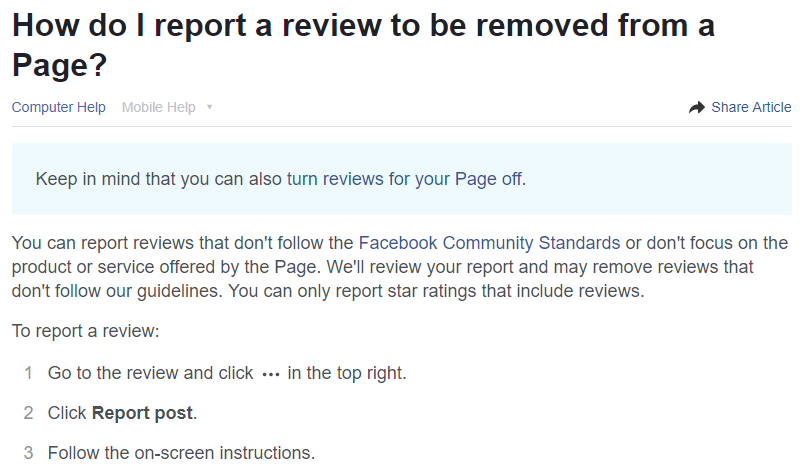Open the Mobile Help dropdown arrow

tap(209, 107)
